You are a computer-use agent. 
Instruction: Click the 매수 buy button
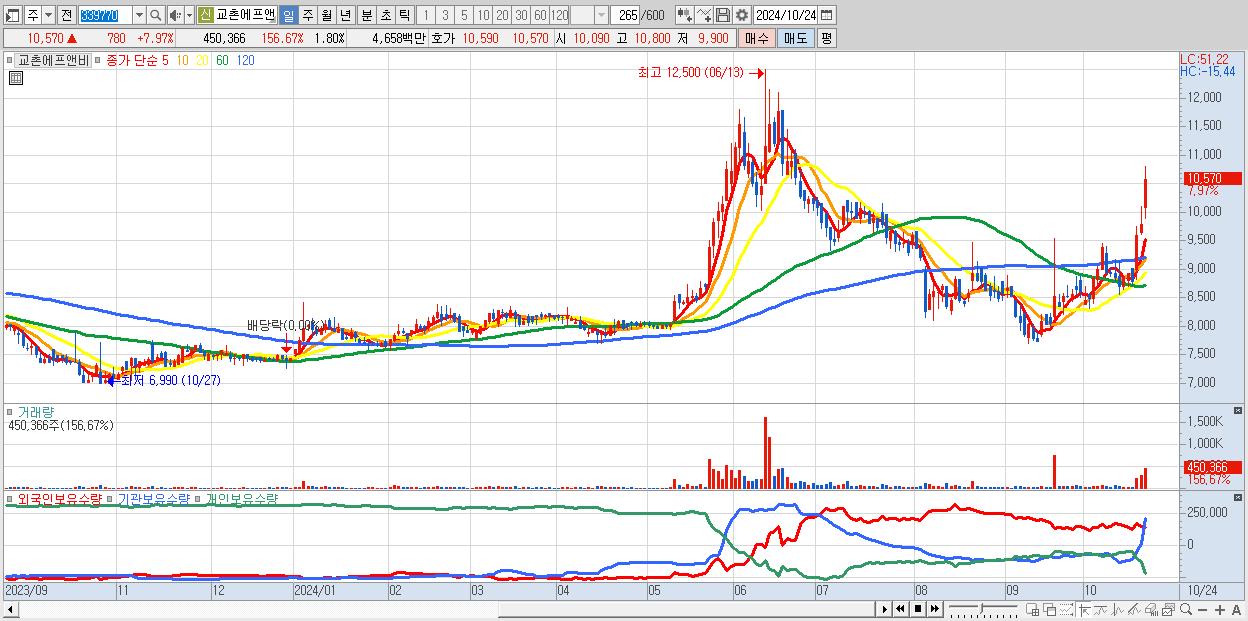tap(757, 38)
